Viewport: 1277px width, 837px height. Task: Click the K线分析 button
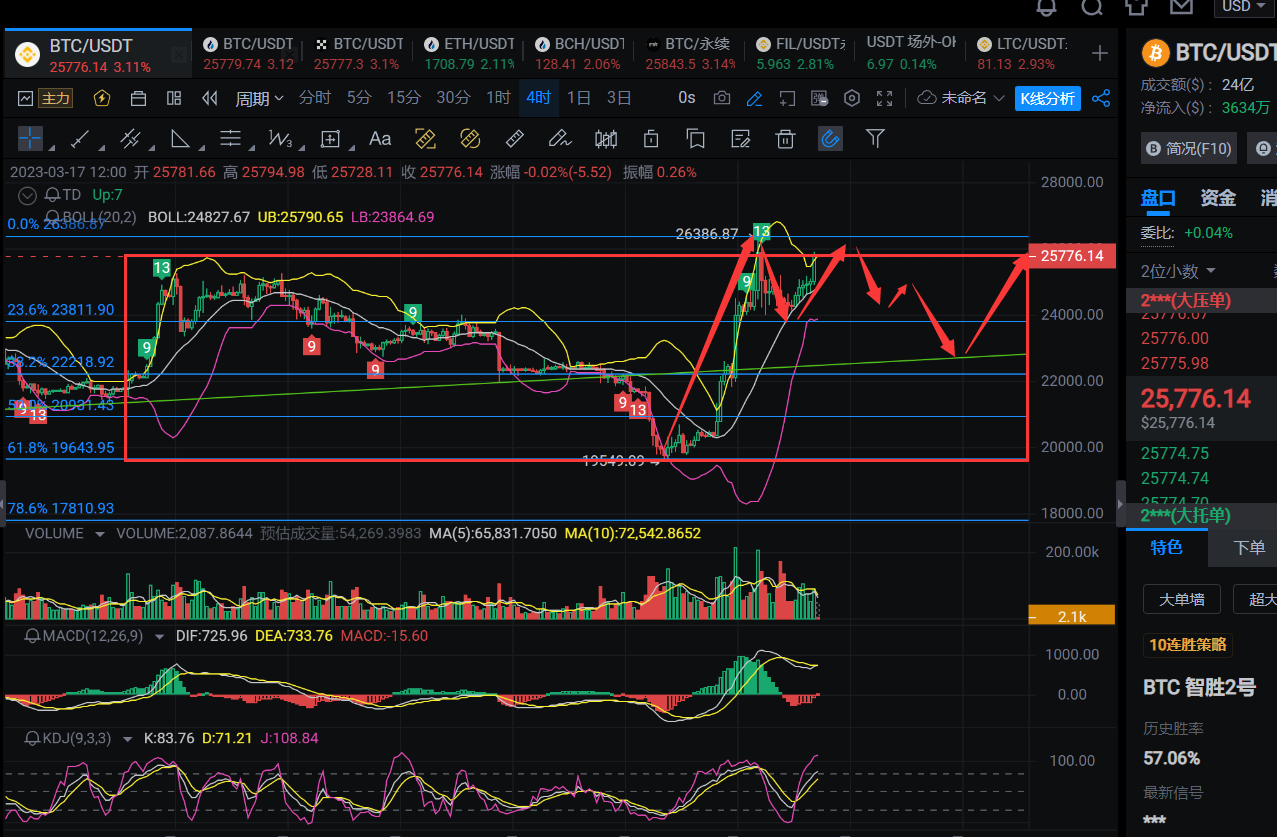[x=1047, y=98]
